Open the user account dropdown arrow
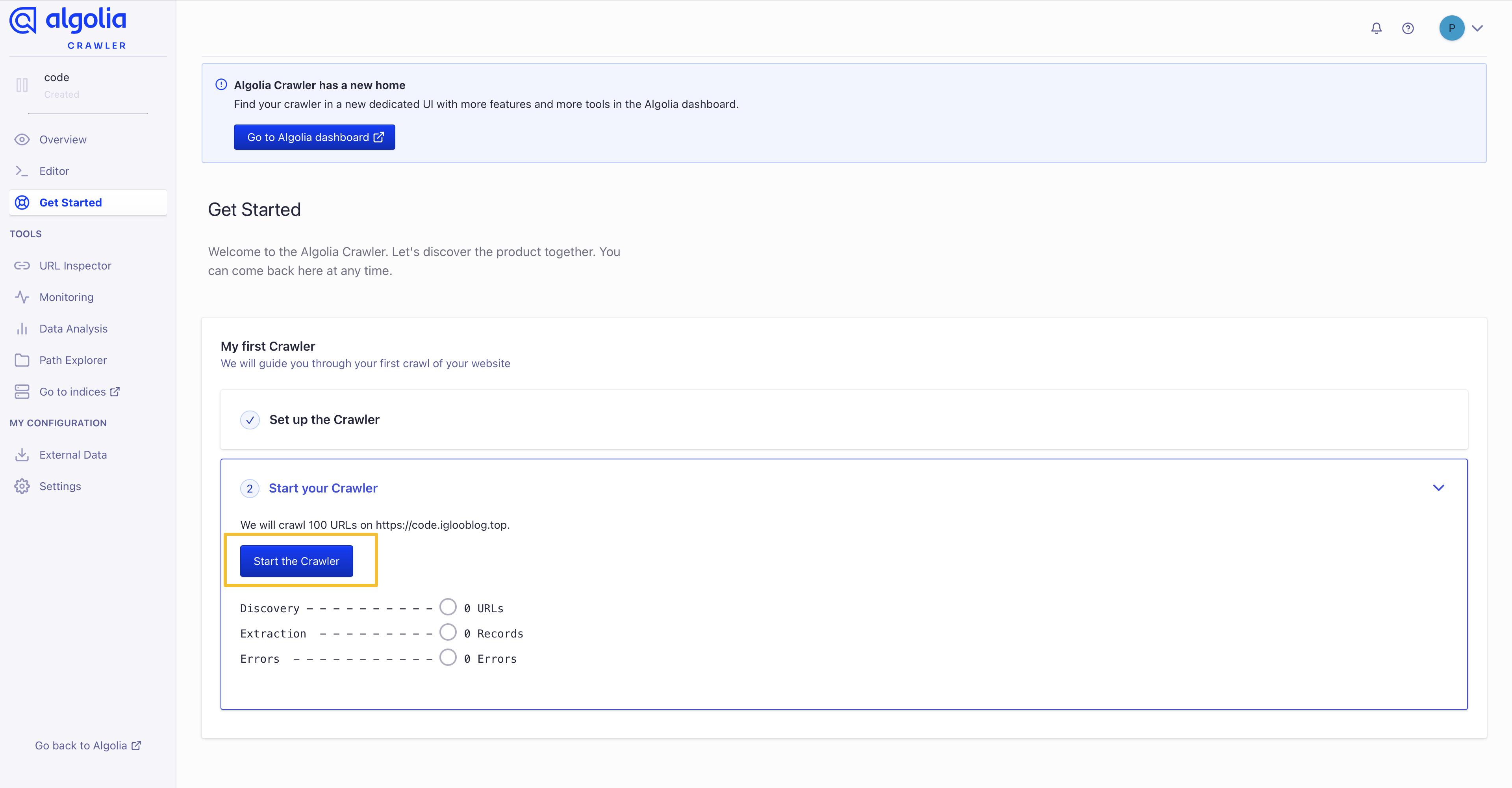This screenshot has width=1512, height=788. tap(1477, 28)
